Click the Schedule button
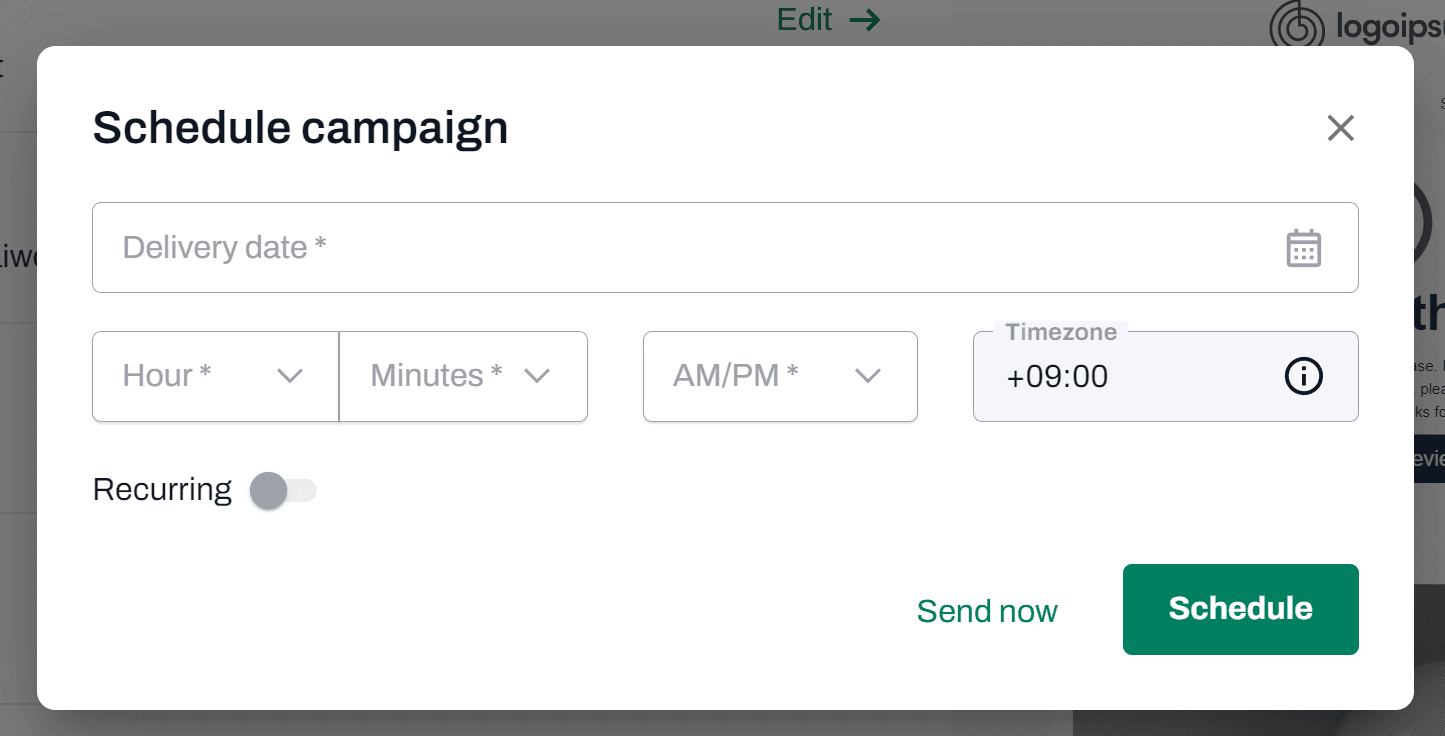 click(1240, 609)
